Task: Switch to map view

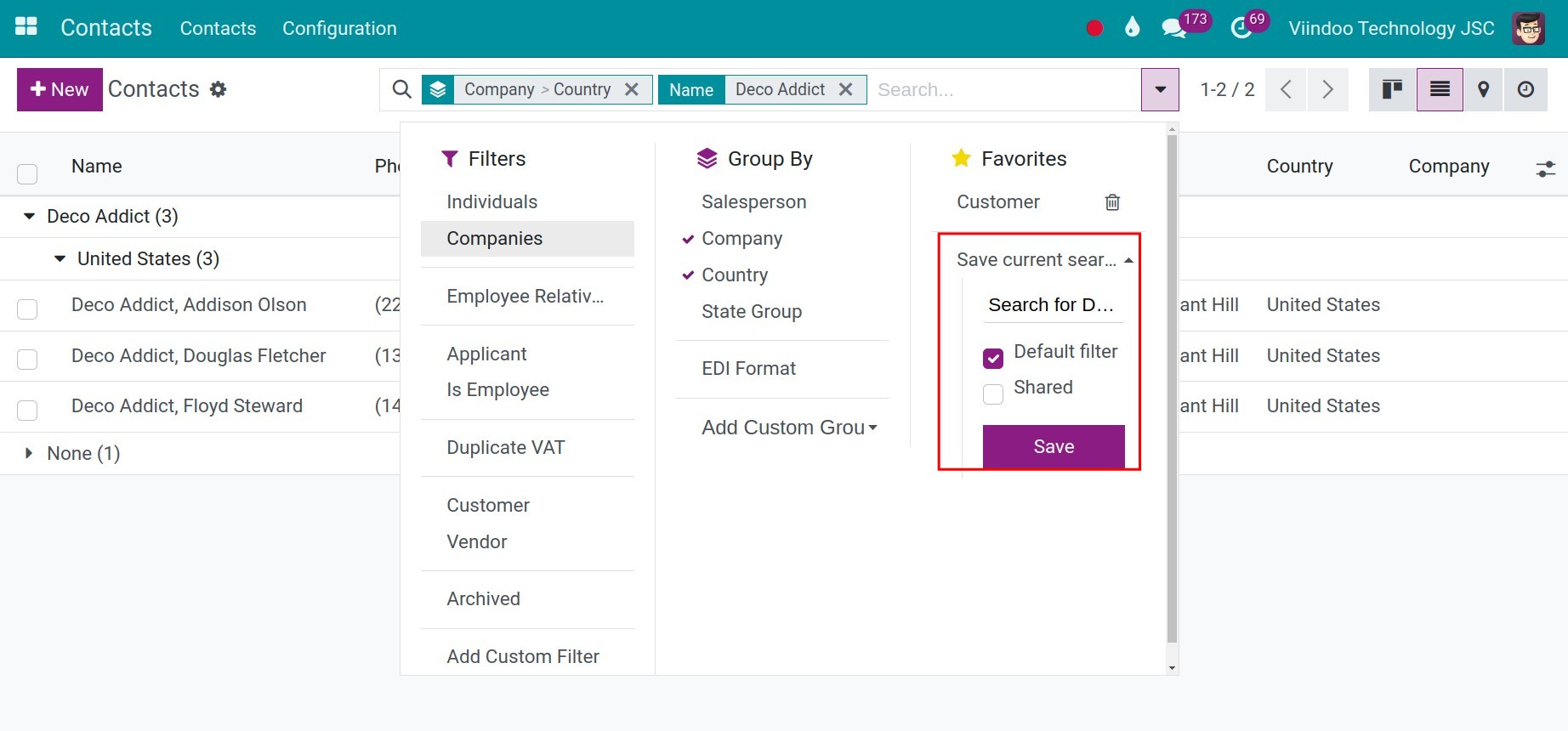Action: pos(1484,89)
